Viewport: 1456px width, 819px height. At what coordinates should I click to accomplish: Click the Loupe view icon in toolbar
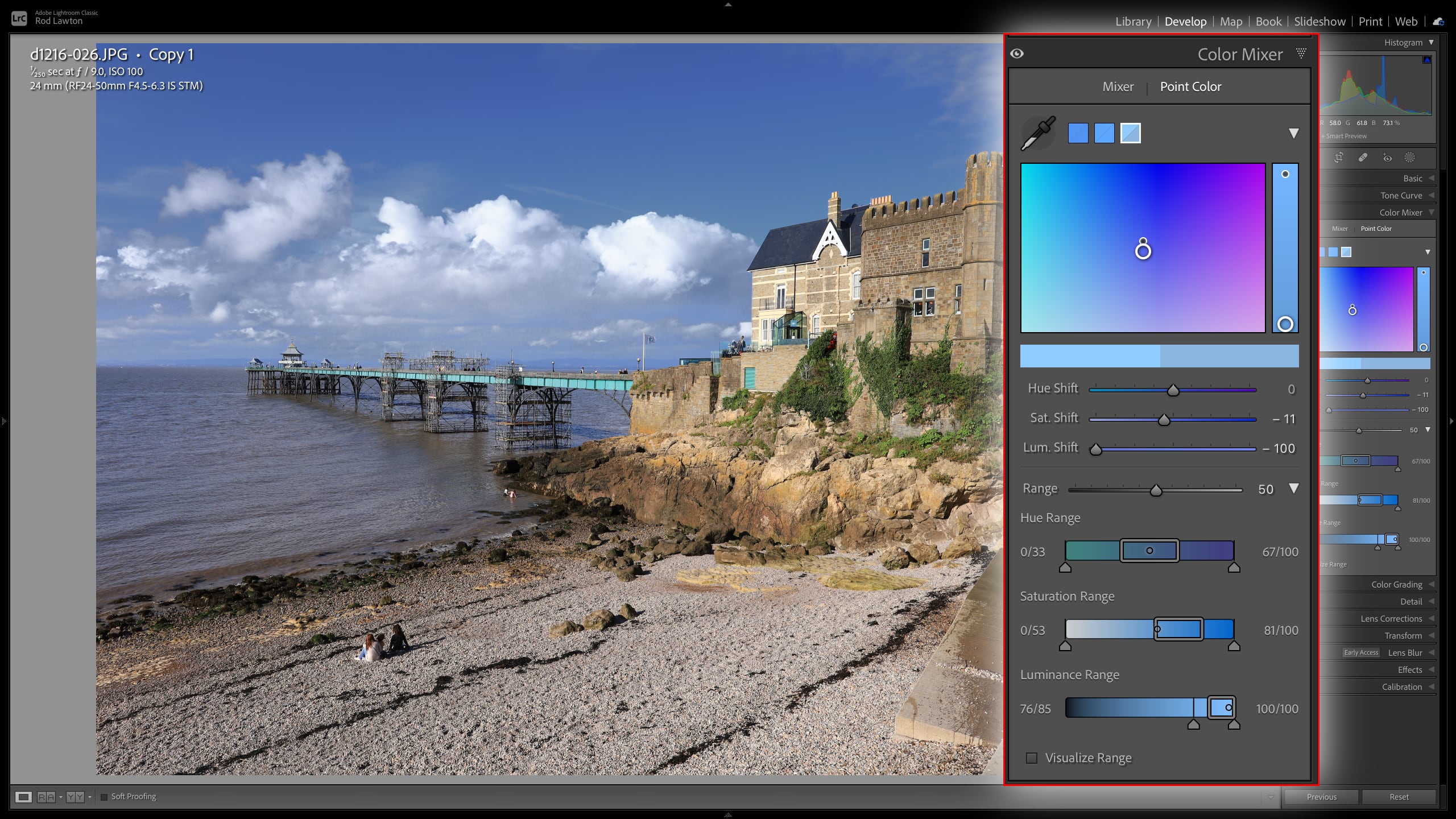tap(23, 797)
